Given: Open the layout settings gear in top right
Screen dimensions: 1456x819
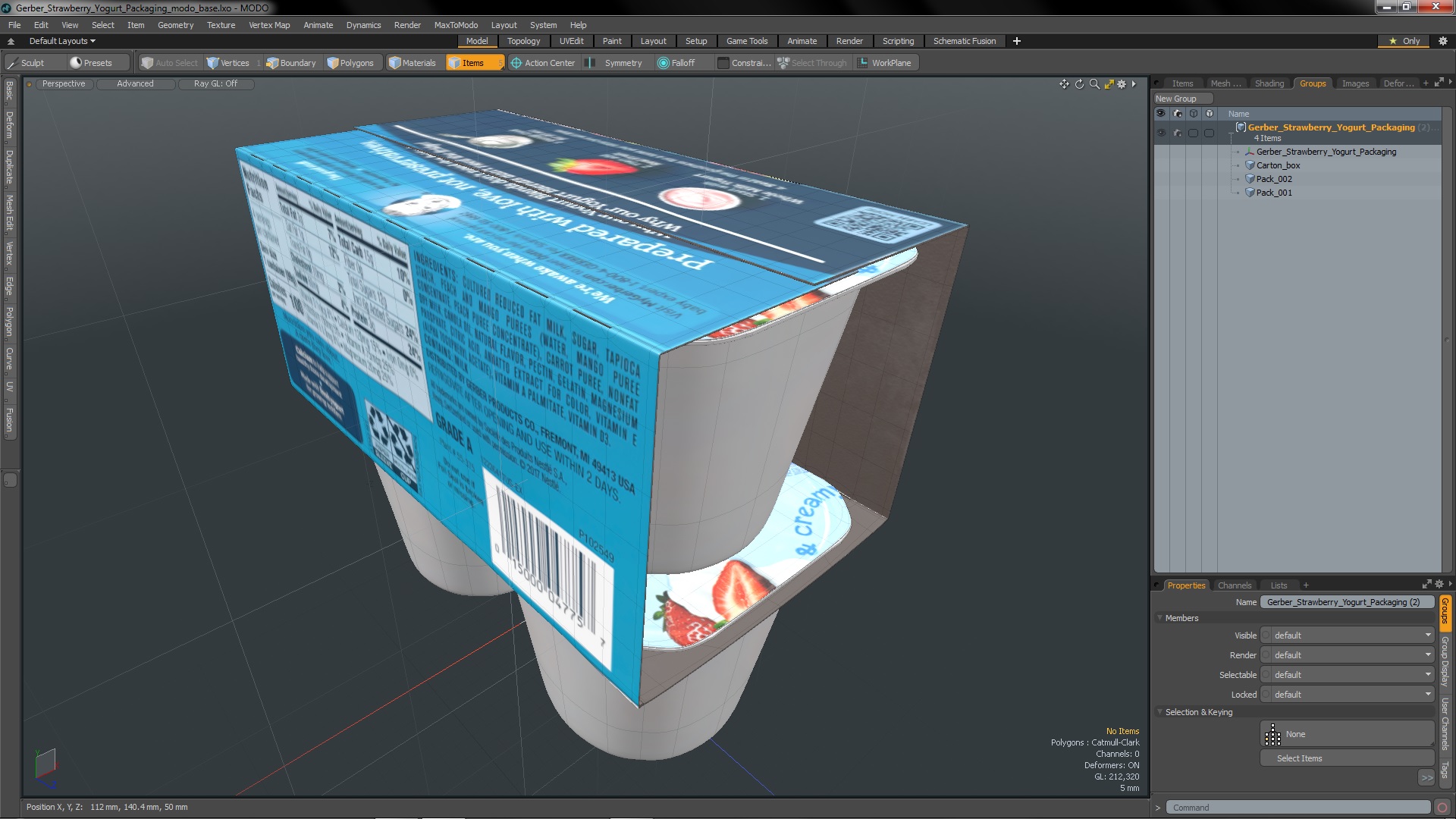Looking at the screenshot, I should [x=1443, y=41].
